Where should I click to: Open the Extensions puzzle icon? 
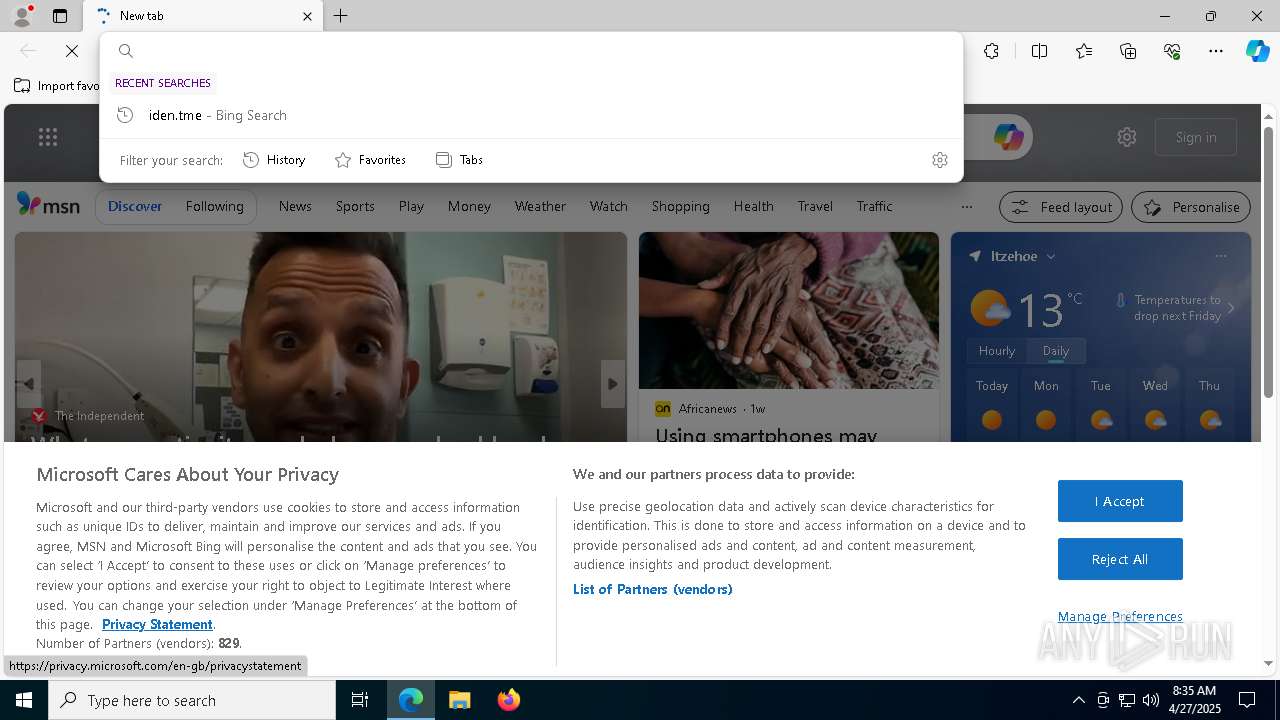click(991, 51)
